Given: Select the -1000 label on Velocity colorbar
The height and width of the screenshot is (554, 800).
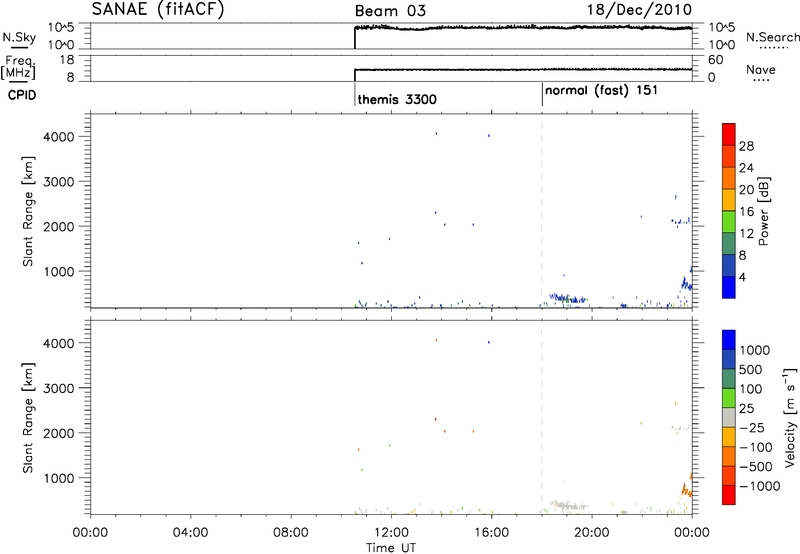Looking at the screenshot, I should 759,486.
